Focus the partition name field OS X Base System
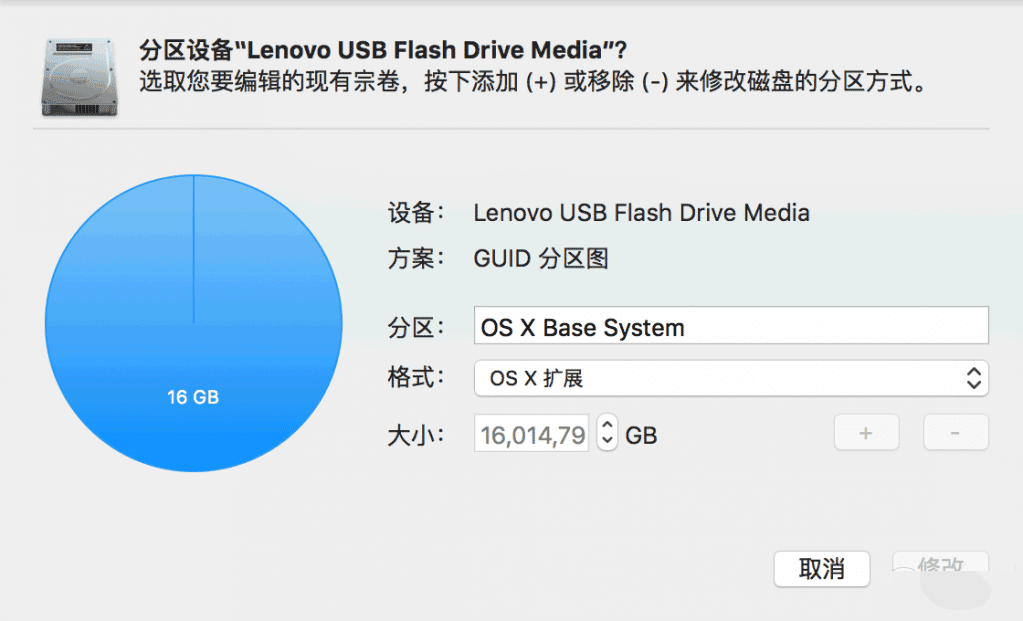 [730, 327]
